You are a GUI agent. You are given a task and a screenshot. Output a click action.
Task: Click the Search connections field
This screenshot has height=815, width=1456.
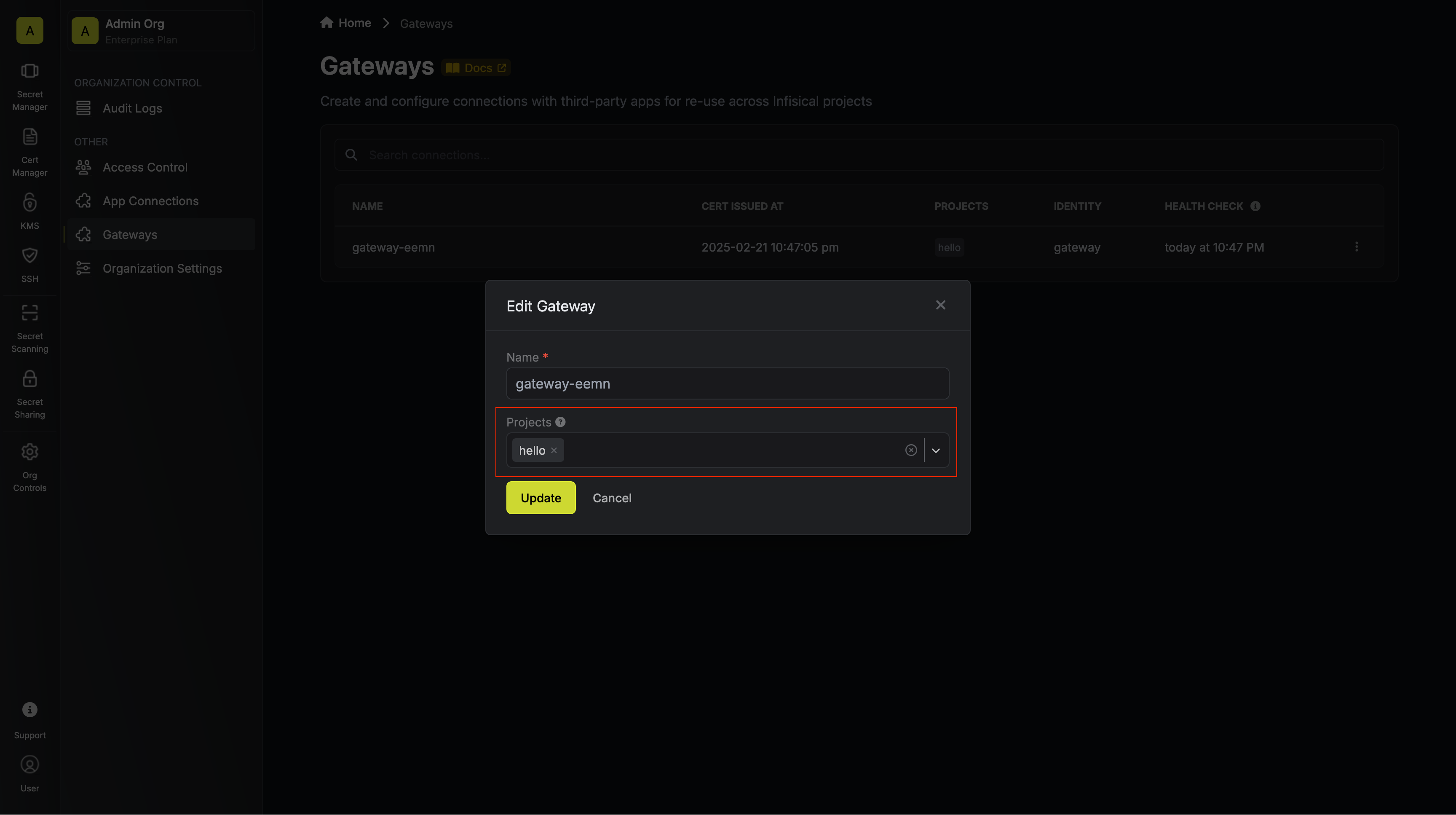pos(859,155)
